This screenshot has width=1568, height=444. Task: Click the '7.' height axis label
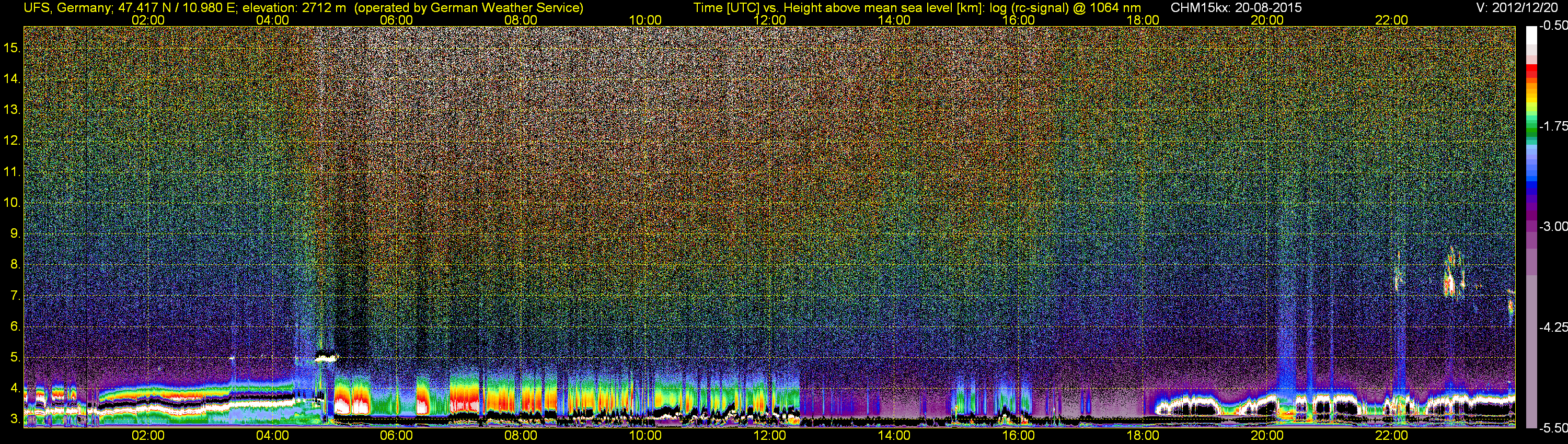15,296
